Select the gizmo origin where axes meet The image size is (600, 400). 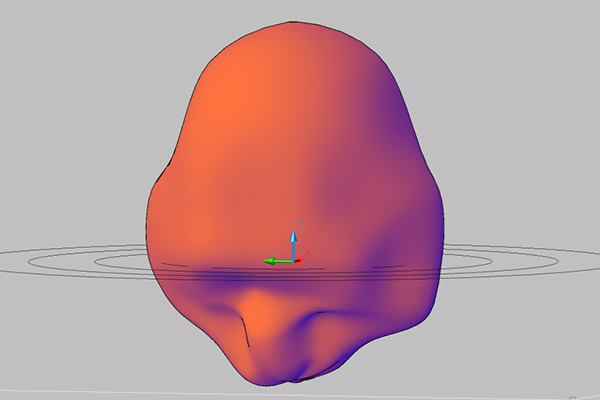coord(293,262)
